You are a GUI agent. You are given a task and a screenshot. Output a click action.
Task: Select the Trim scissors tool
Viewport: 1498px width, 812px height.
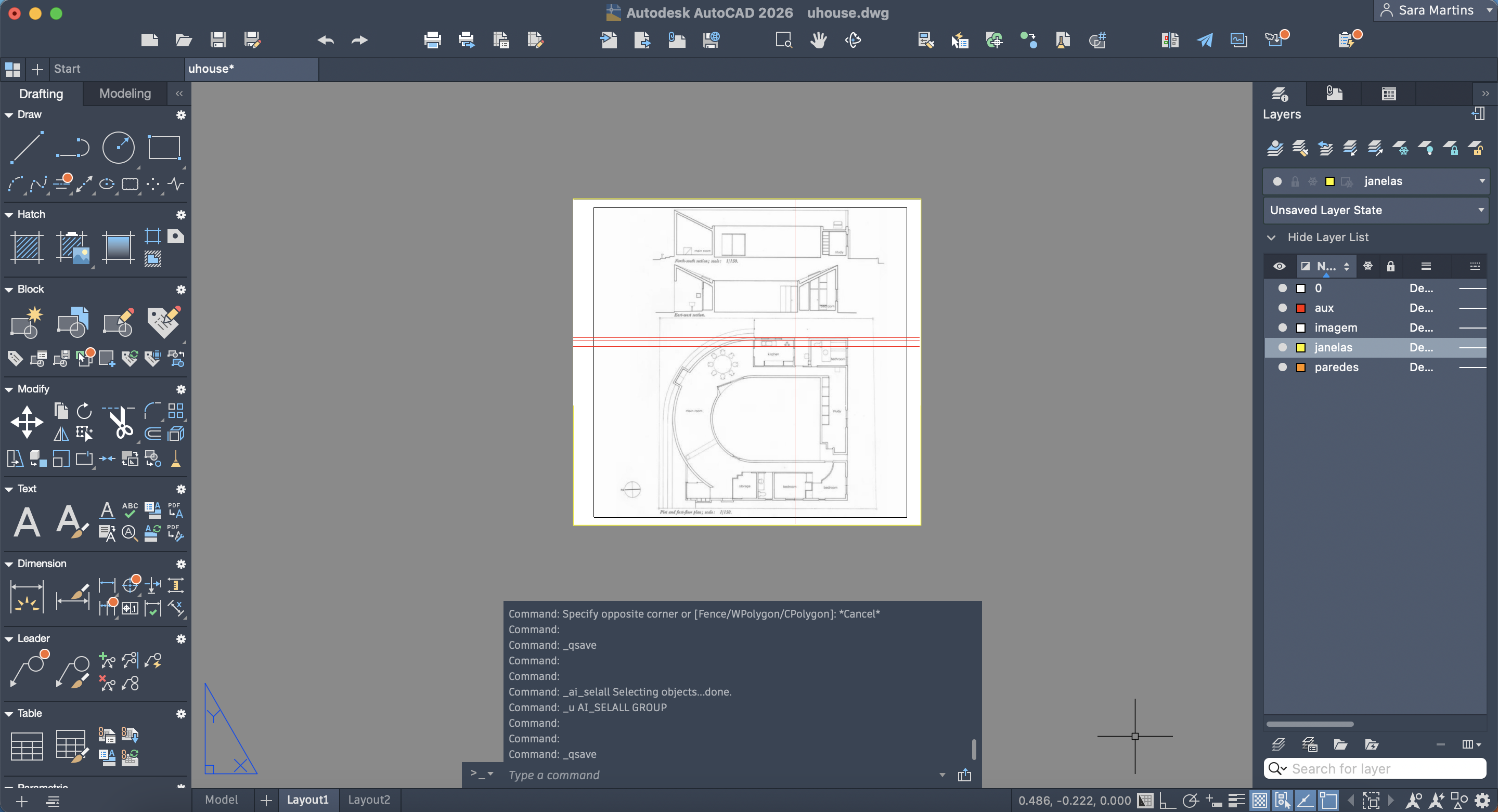tap(120, 423)
